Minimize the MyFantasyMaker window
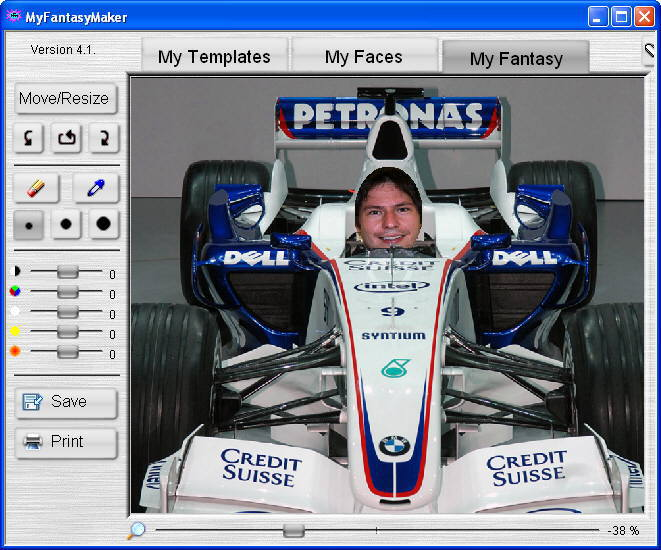661x550 pixels. tap(598, 17)
